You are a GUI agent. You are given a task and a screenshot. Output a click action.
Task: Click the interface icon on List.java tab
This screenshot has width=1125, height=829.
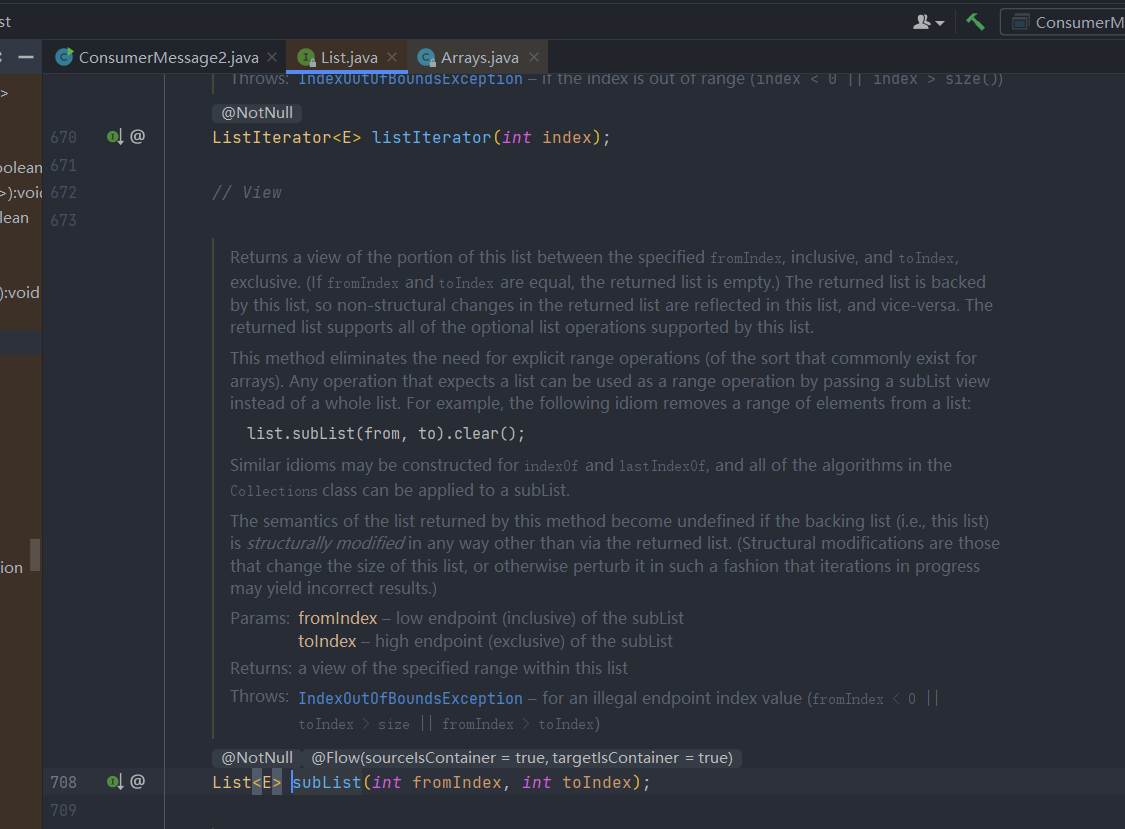tap(306, 57)
